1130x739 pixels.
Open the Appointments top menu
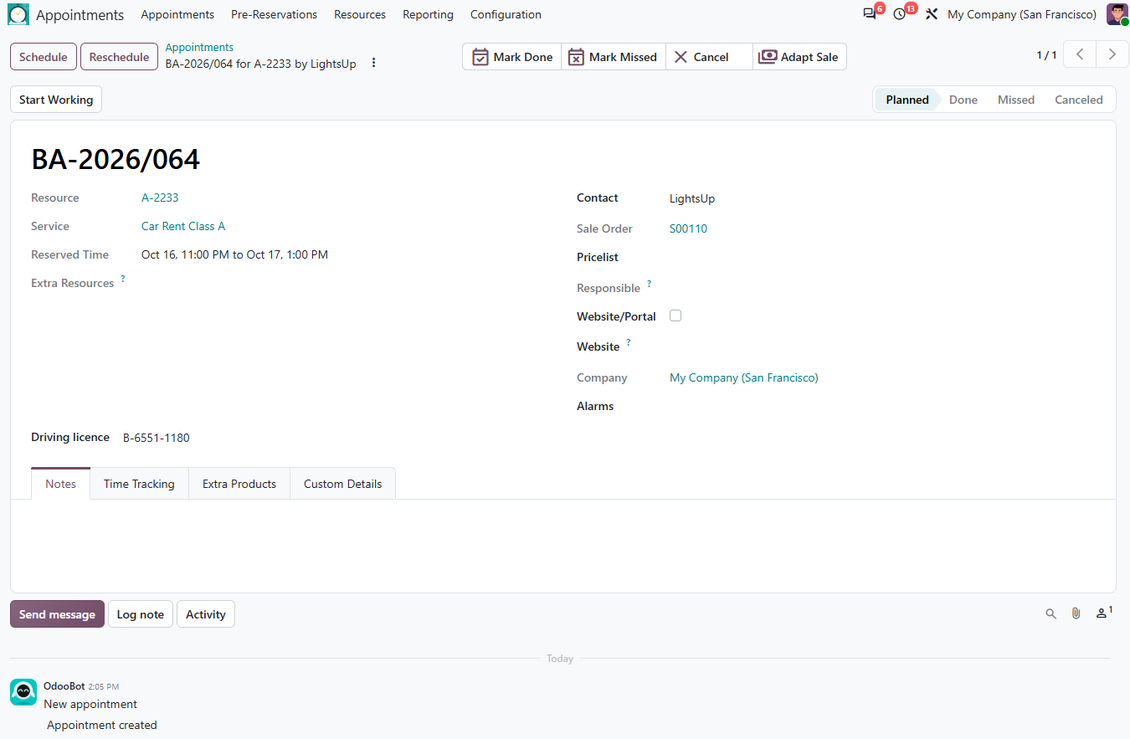[177, 14]
